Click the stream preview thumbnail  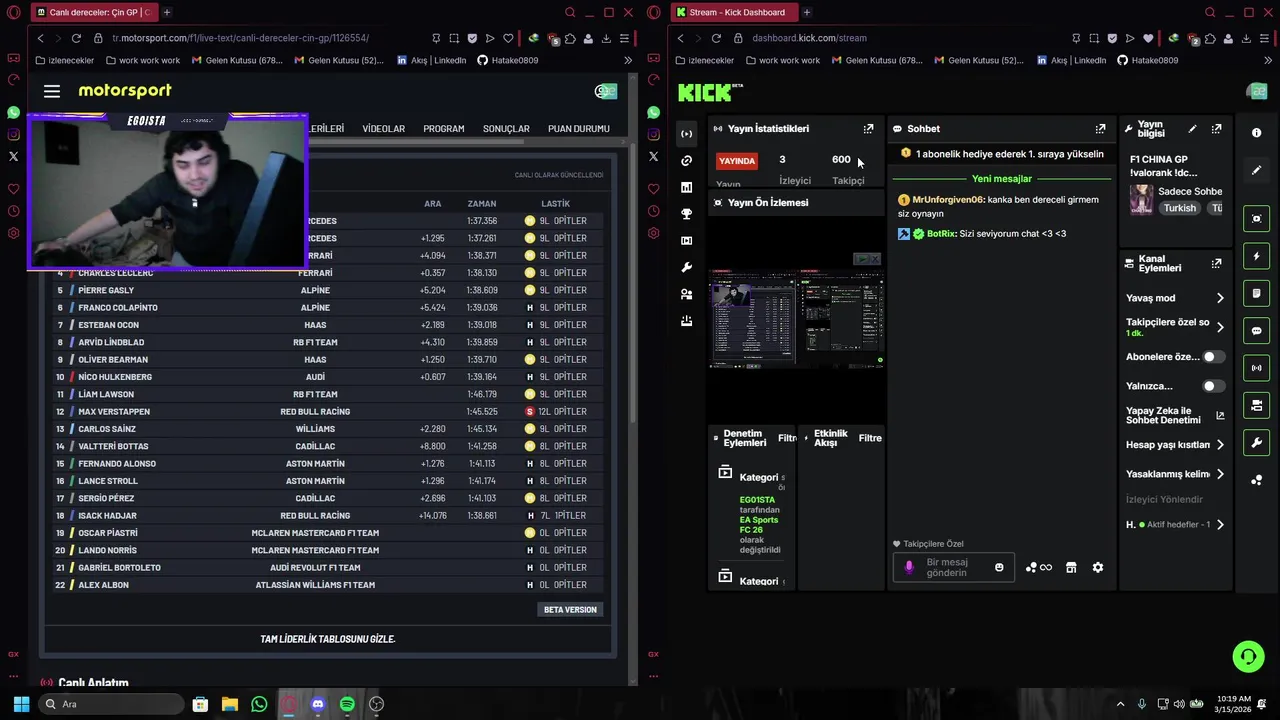point(797,320)
